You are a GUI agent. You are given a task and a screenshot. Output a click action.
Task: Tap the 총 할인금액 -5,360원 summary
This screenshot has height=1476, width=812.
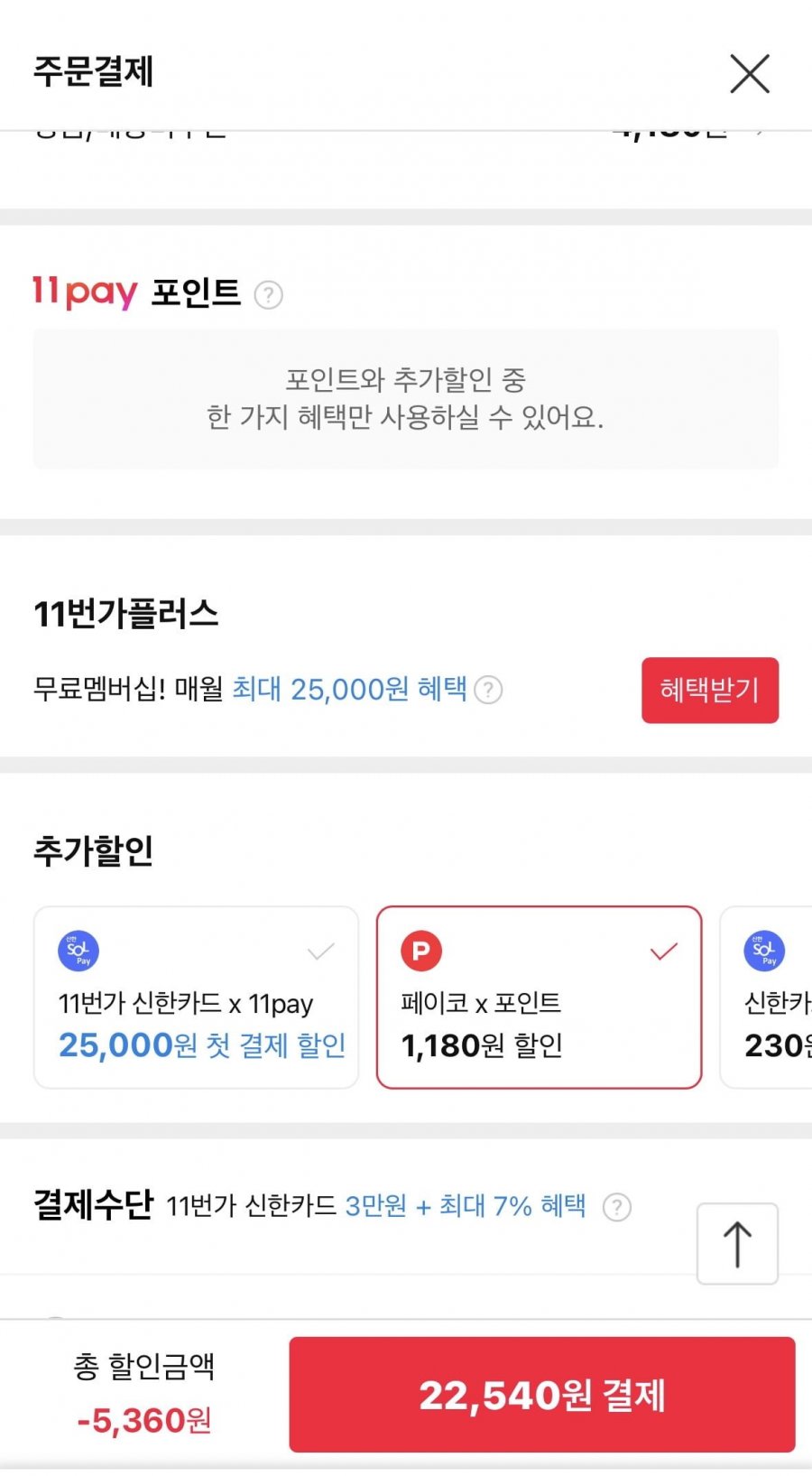pyautogui.click(x=144, y=1394)
